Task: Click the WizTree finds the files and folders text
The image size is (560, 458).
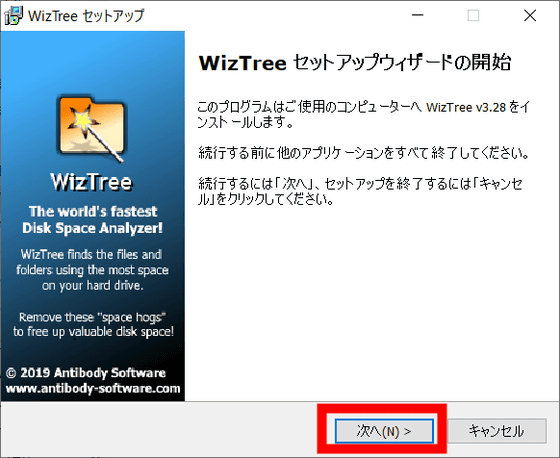Action: 92,270
